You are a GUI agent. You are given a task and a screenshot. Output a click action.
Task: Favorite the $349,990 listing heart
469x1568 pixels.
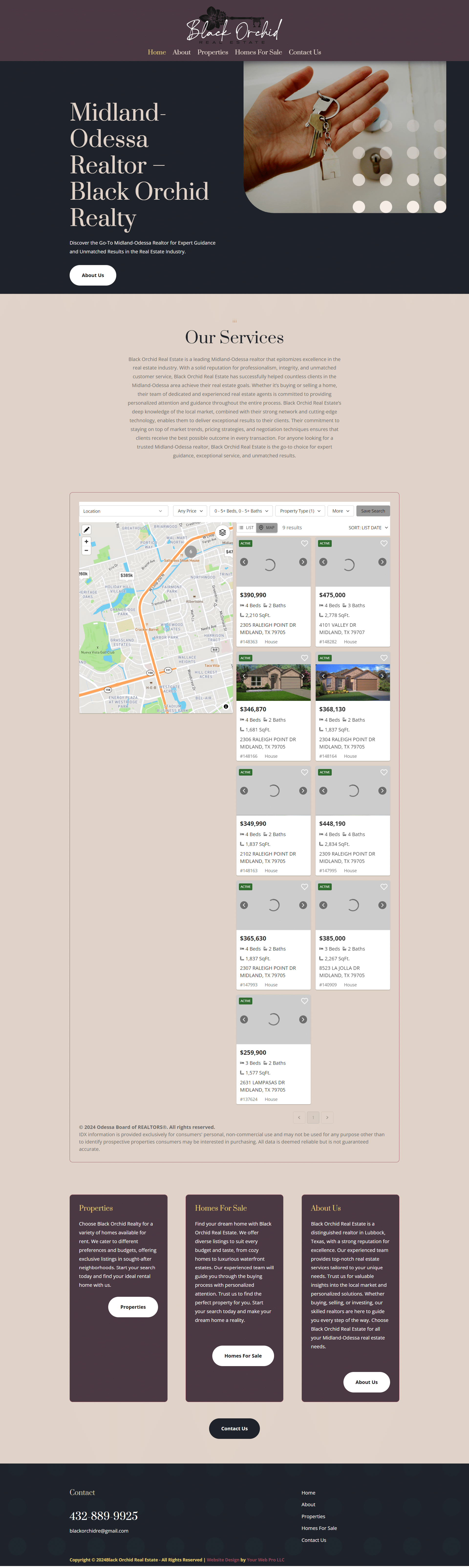click(305, 772)
